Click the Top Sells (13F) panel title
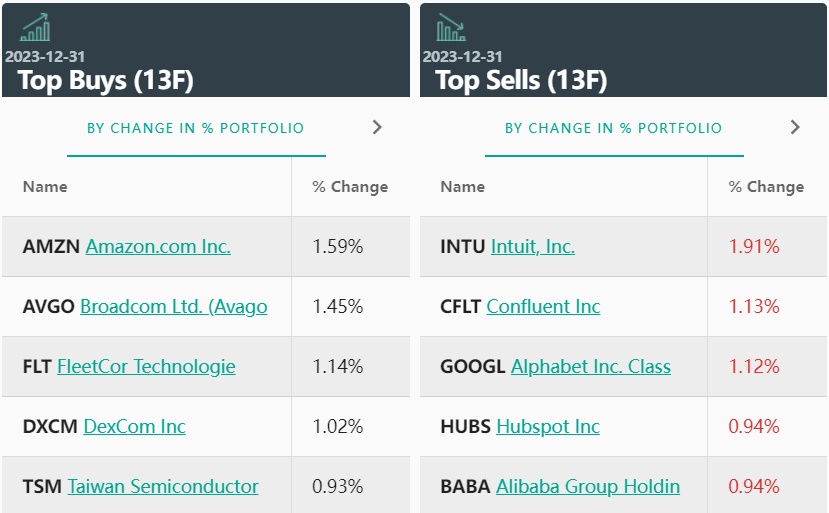Viewport: 829px width, 513px height. coord(521,80)
